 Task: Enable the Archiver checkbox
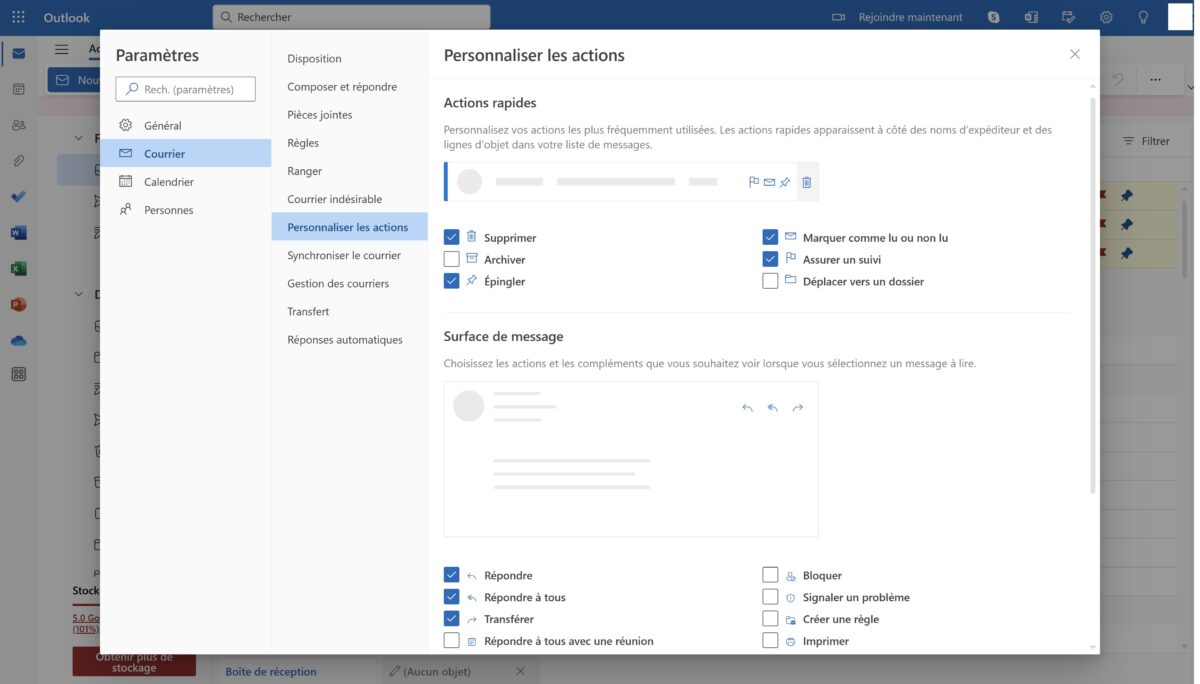[451, 259]
